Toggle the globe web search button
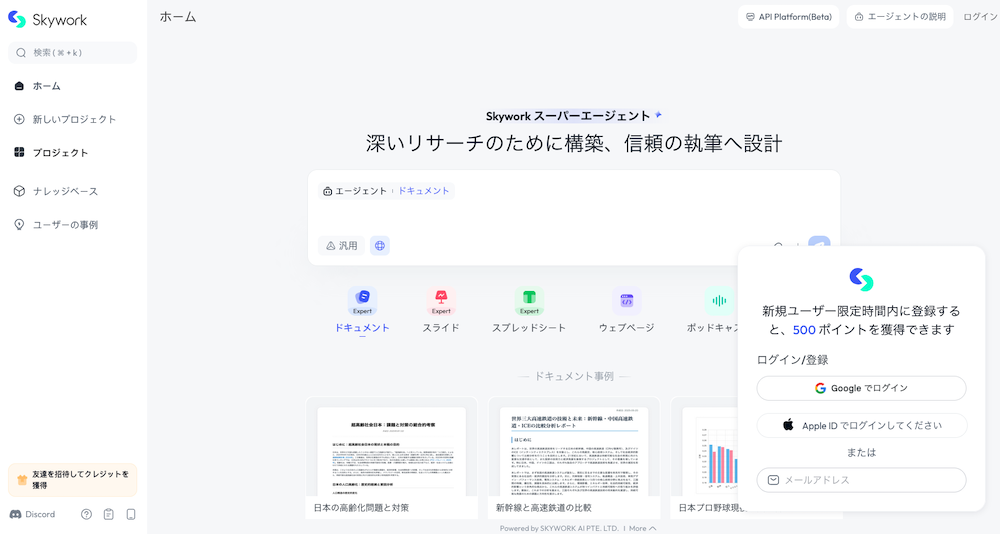The image size is (1000, 534). [x=380, y=245]
